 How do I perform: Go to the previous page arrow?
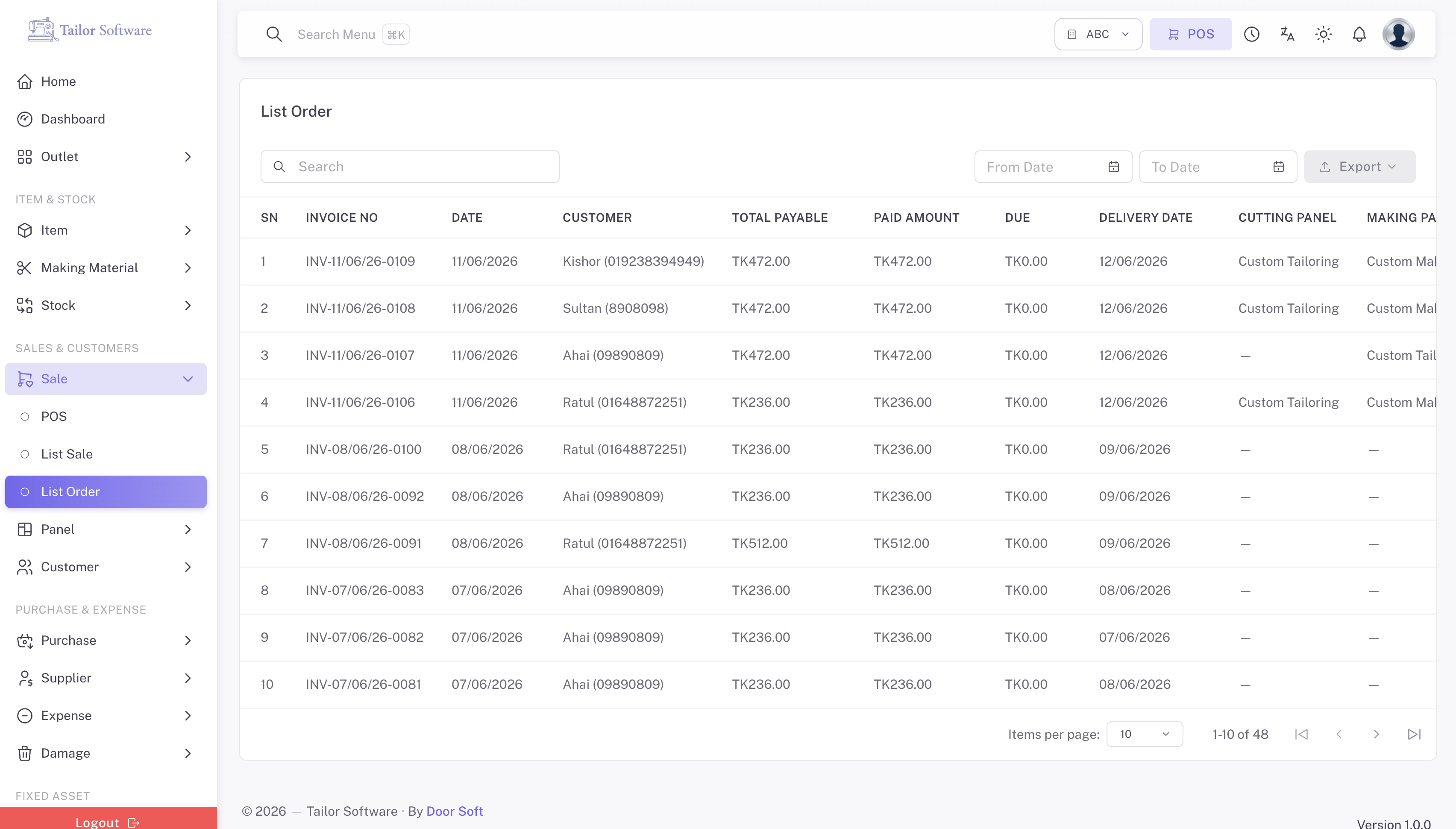(1339, 734)
